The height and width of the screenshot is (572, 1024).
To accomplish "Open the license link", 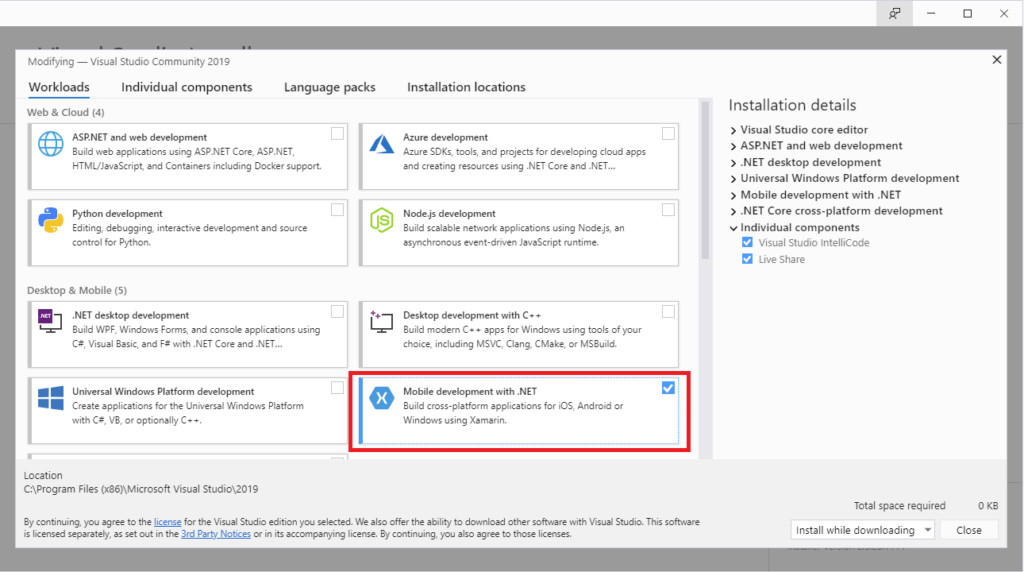I will point(167,522).
